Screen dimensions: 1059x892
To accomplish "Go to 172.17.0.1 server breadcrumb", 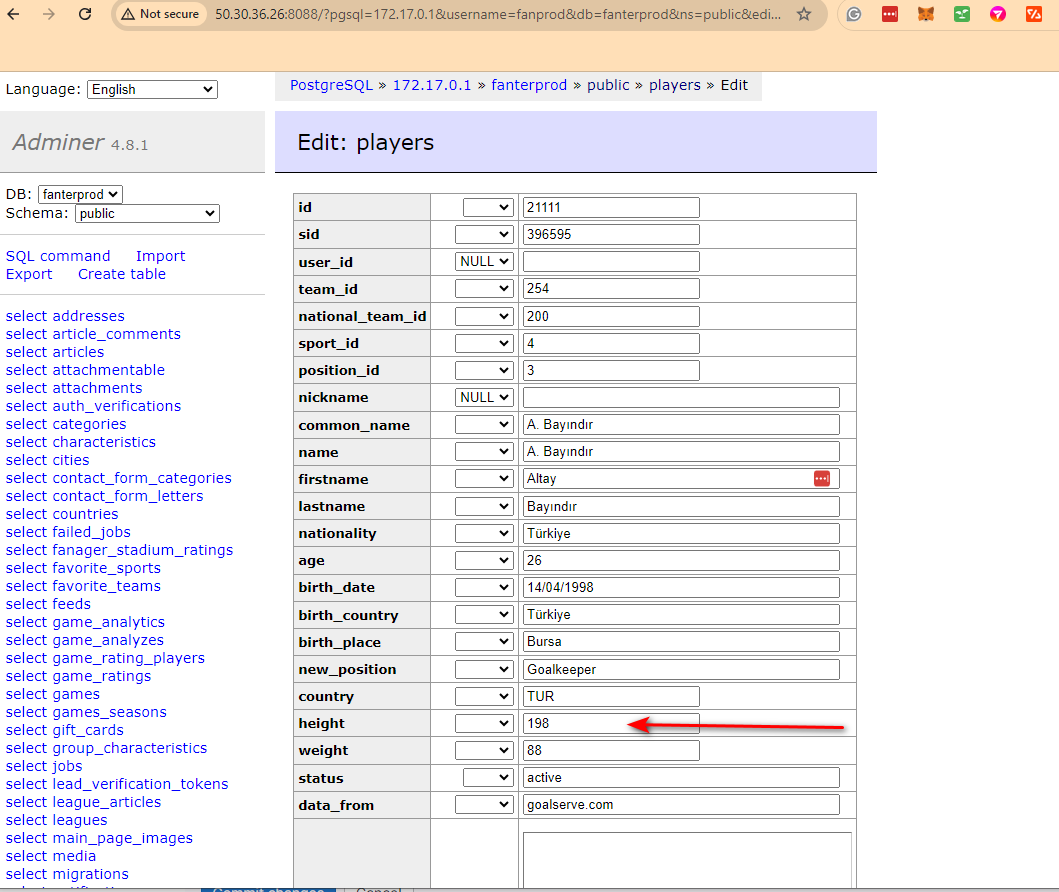I will (x=432, y=85).
